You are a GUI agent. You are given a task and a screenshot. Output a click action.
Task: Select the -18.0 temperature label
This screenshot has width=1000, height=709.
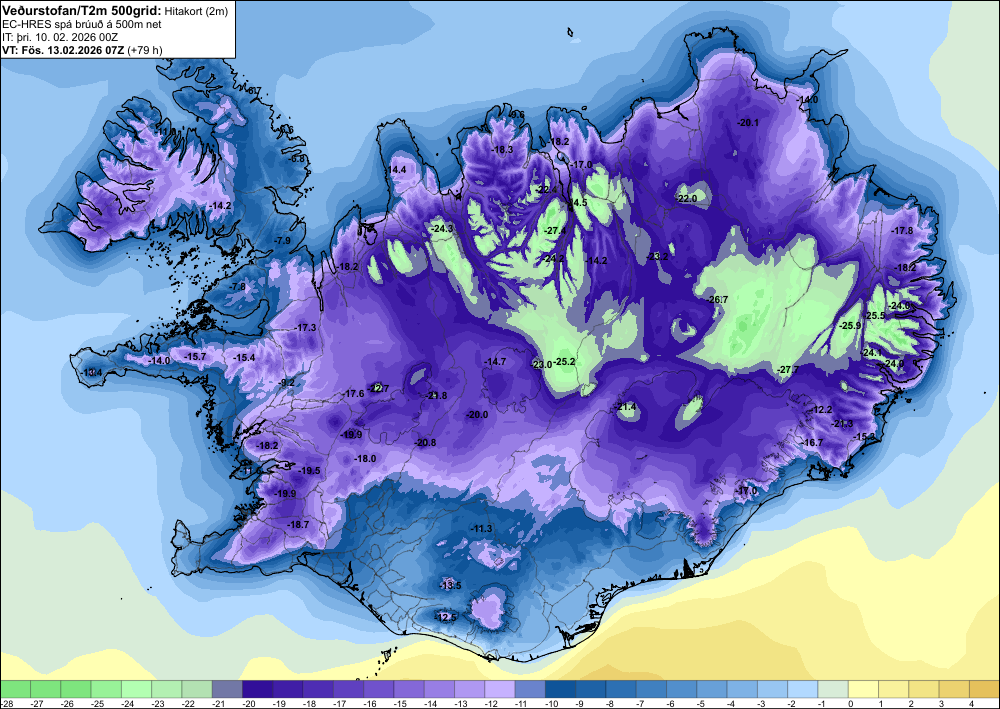pos(365,458)
